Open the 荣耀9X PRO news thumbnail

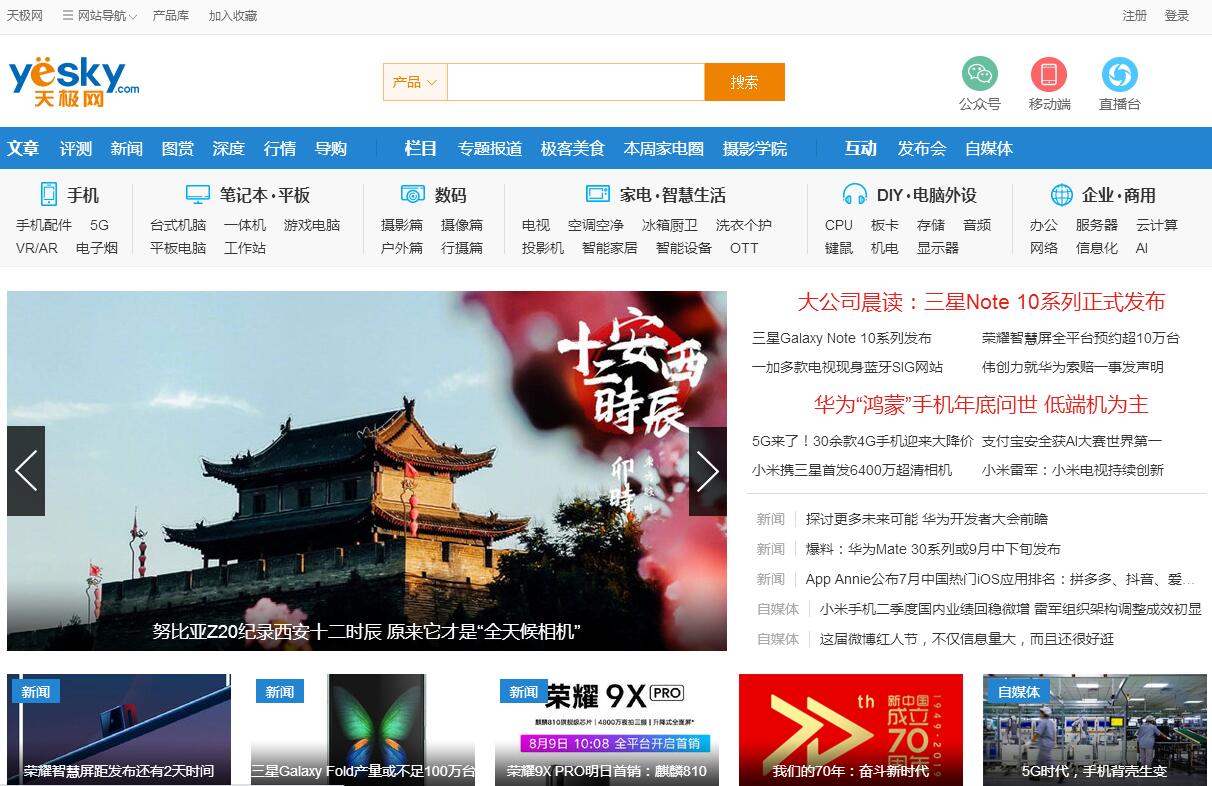pos(607,729)
